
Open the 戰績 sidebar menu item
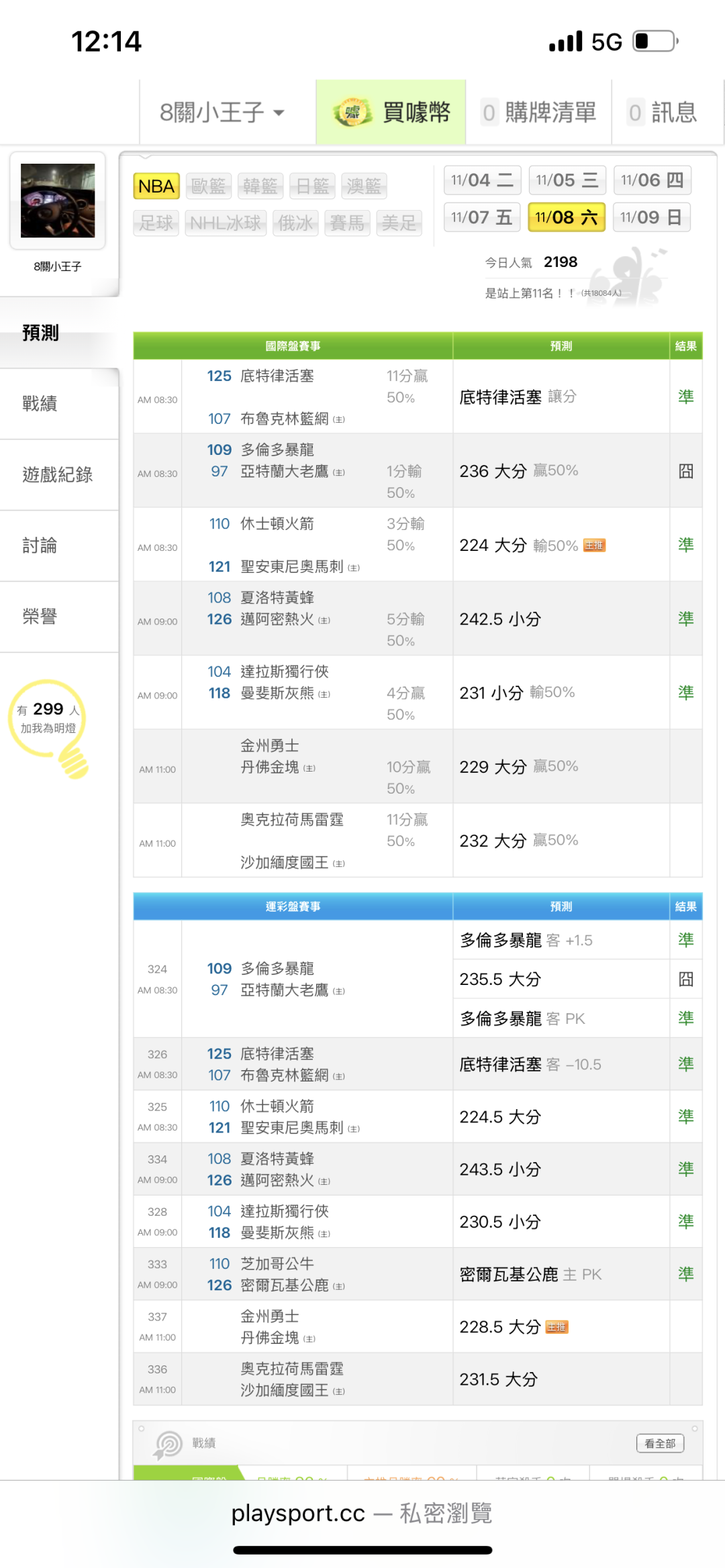[x=40, y=404]
